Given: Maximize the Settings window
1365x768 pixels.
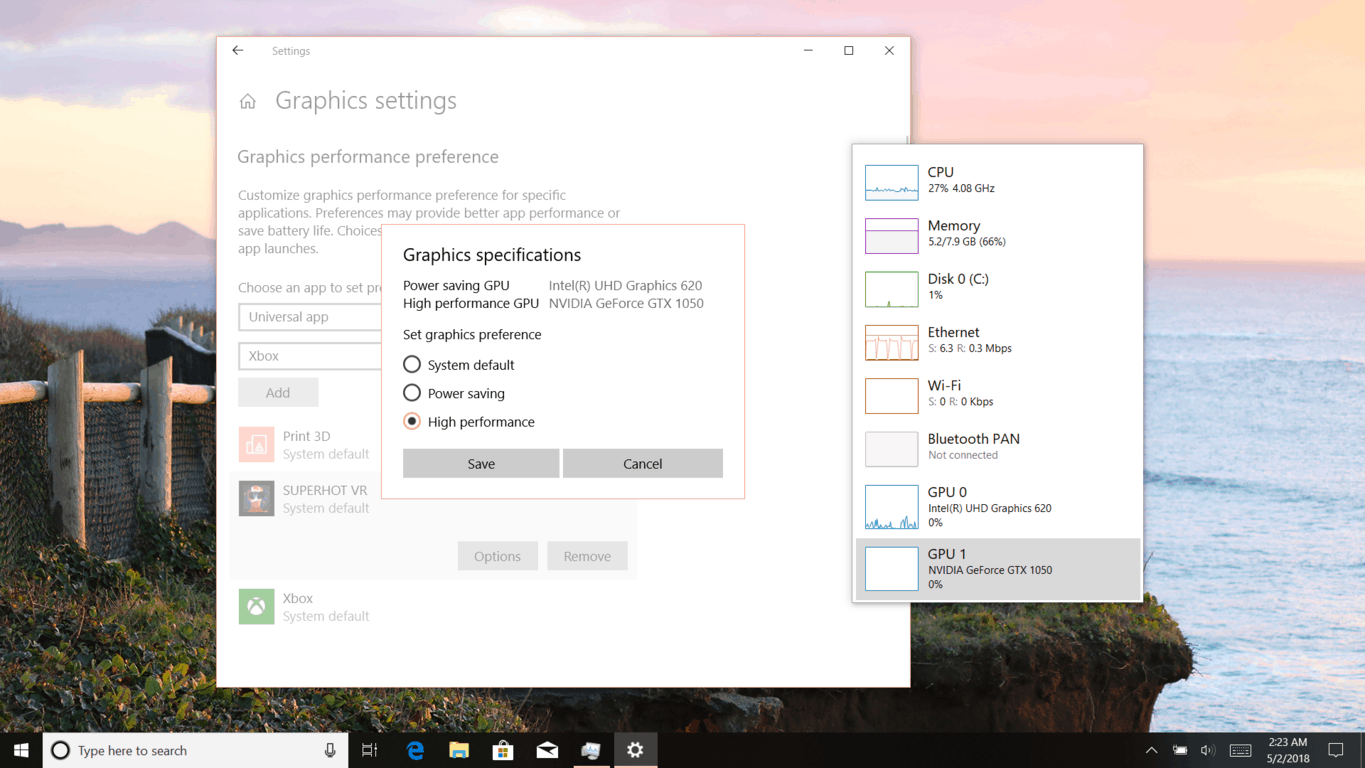Looking at the screenshot, I should 849,50.
